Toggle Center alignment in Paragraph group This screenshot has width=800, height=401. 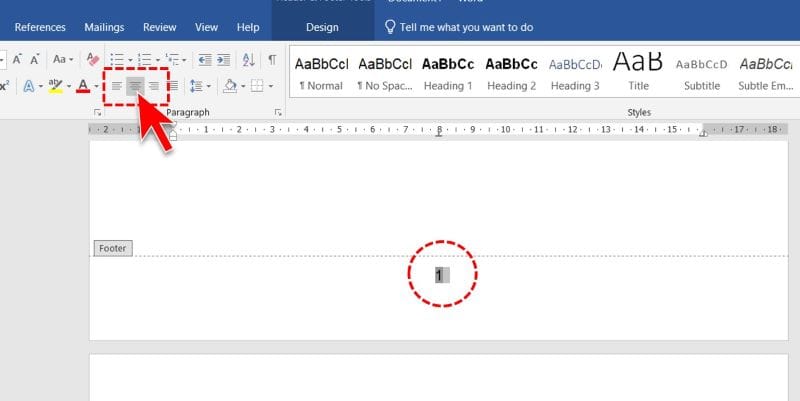[134, 86]
